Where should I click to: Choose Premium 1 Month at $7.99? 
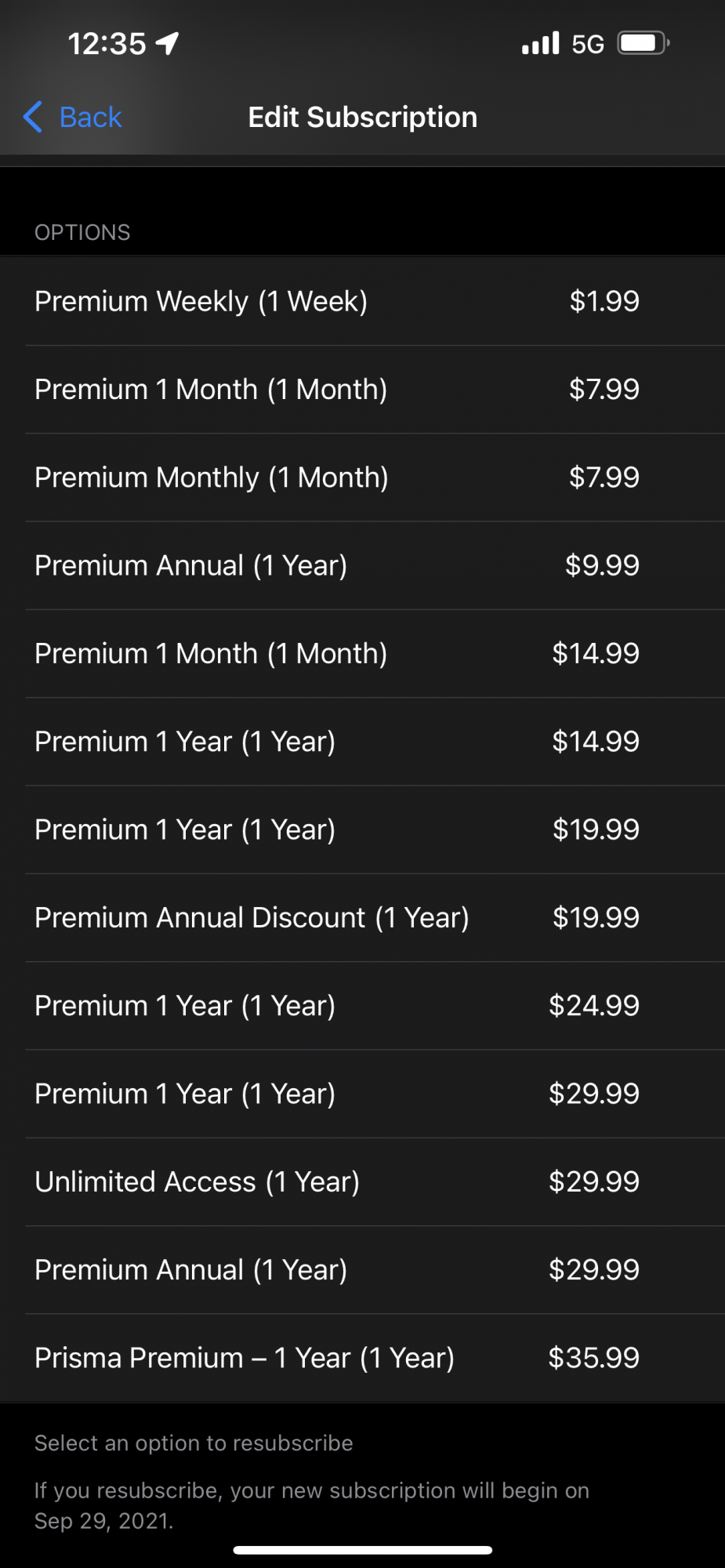[362, 390]
